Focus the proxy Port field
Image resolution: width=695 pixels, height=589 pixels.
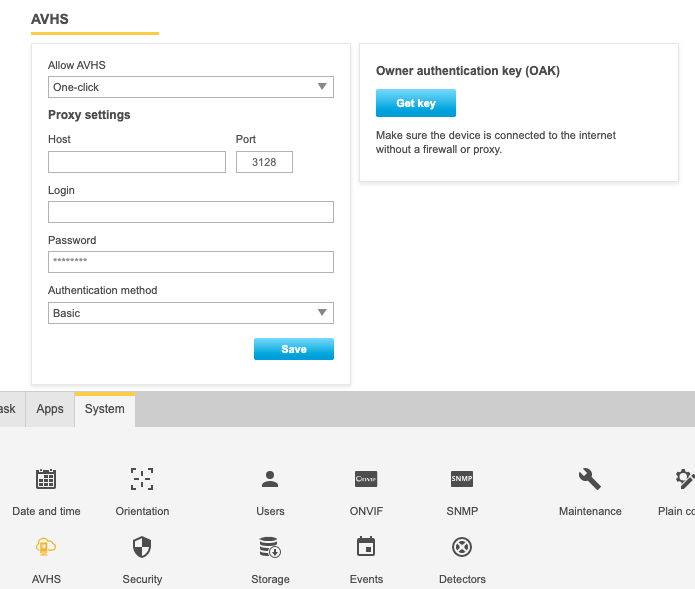tap(264, 162)
